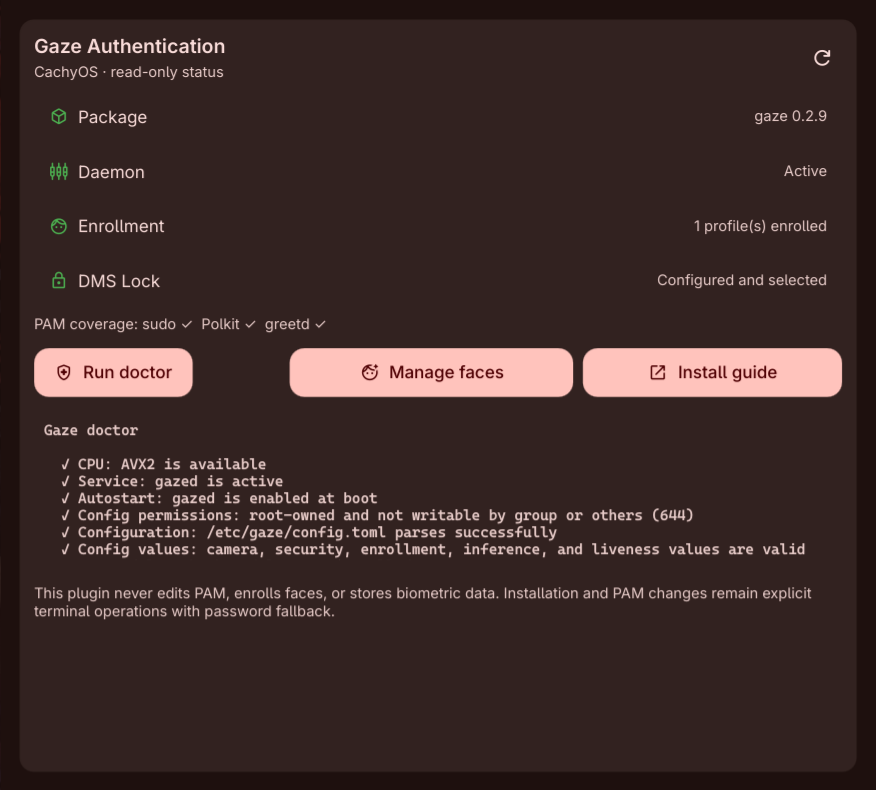
Task: Click the refresh status icon
Action: 822,58
